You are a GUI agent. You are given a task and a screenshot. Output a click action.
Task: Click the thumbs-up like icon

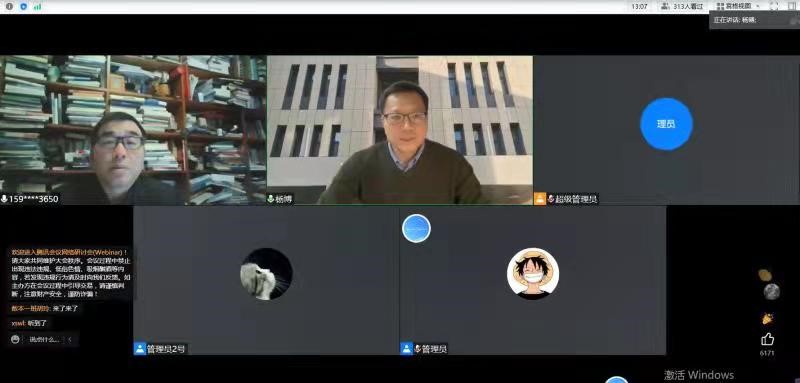point(767,339)
